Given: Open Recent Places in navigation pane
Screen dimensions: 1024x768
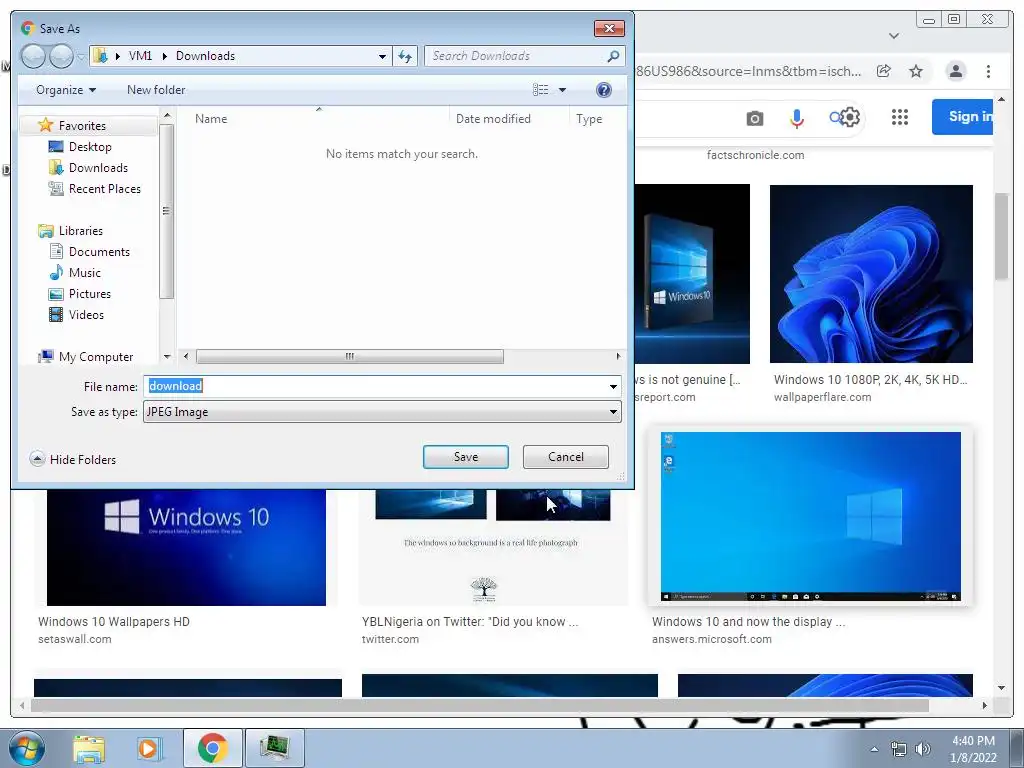Looking at the screenshot, I should tap(104, 189).
